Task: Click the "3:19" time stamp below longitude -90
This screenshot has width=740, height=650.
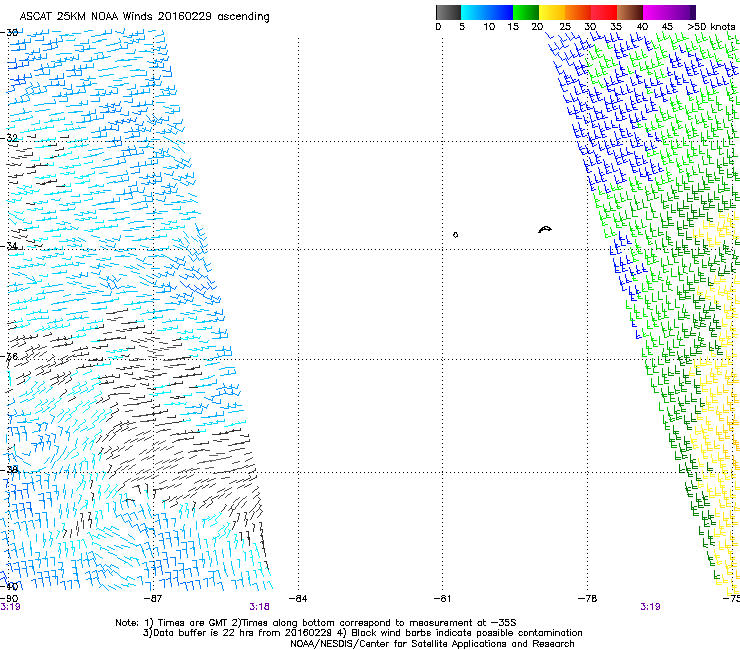Action: click(x=10, y=607)
